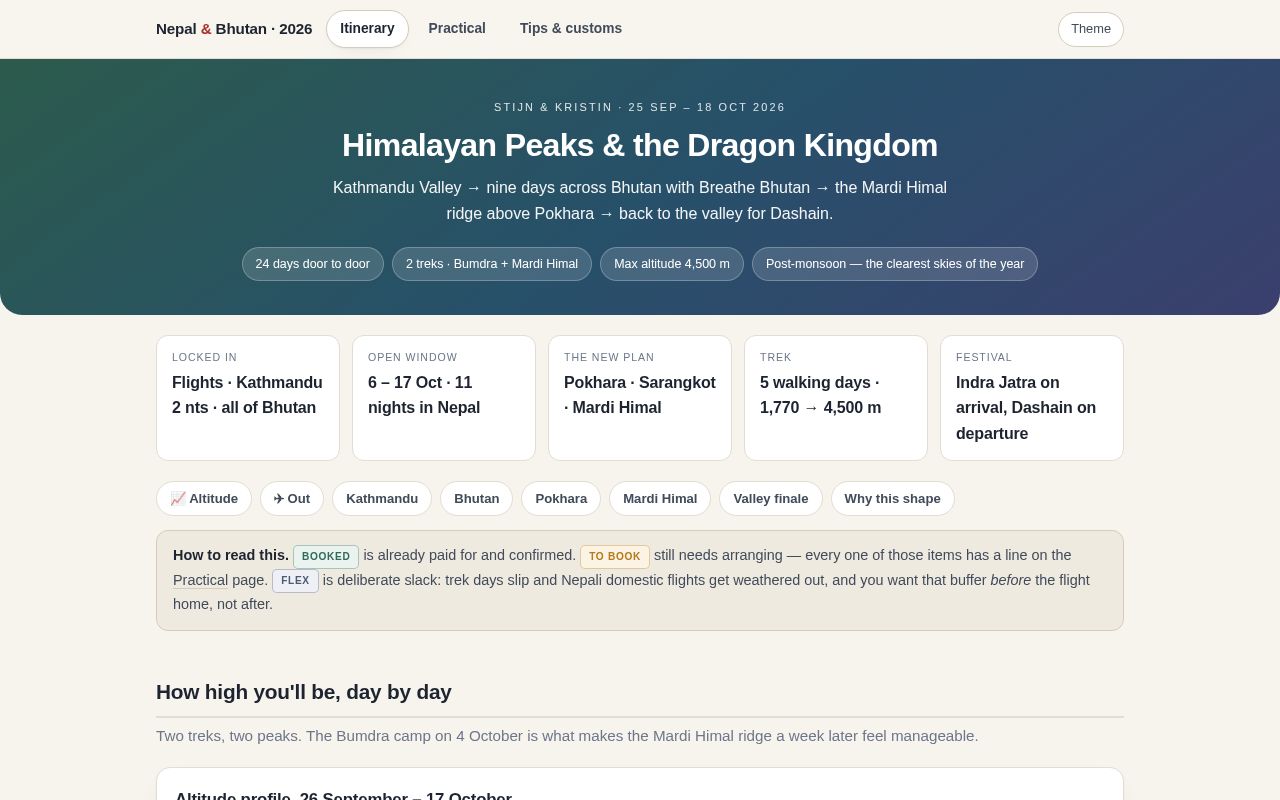Click the TO BOOK status badge
Screen dimensions: 1280x800
615,557
